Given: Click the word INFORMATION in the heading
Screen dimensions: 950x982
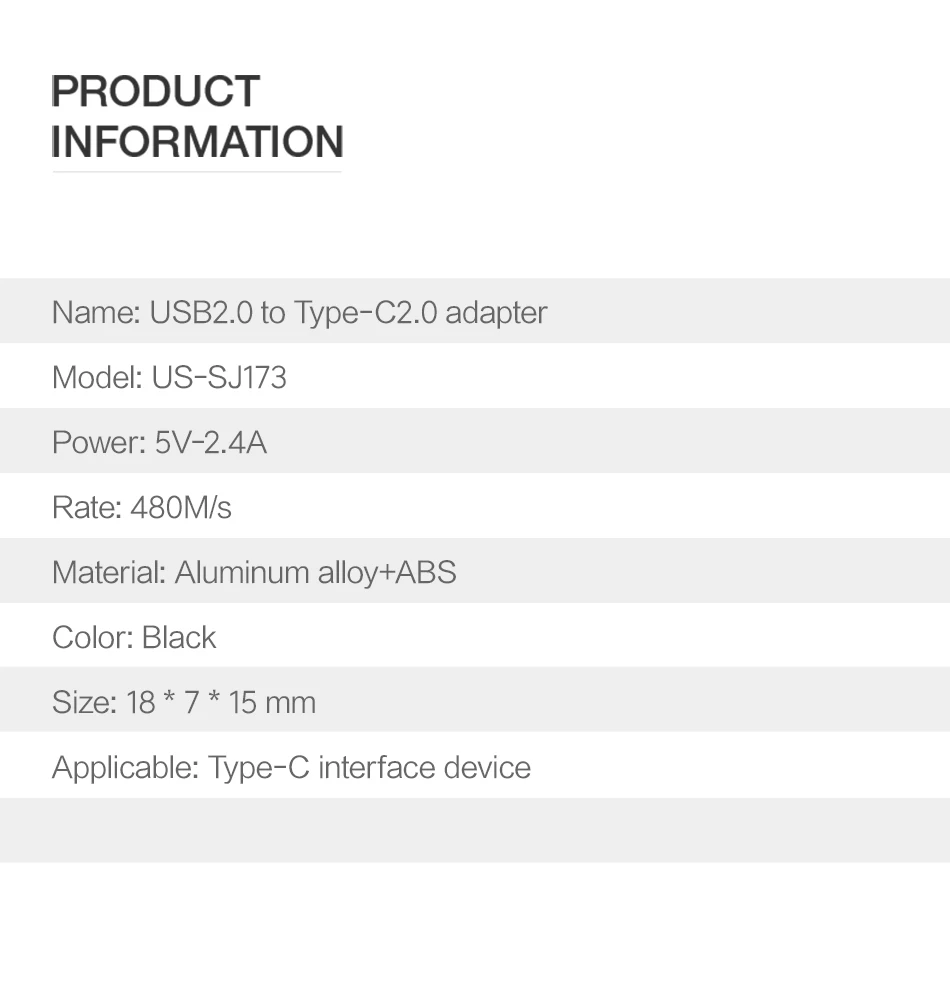Looking at the screenshot, I should coord(197,141).
